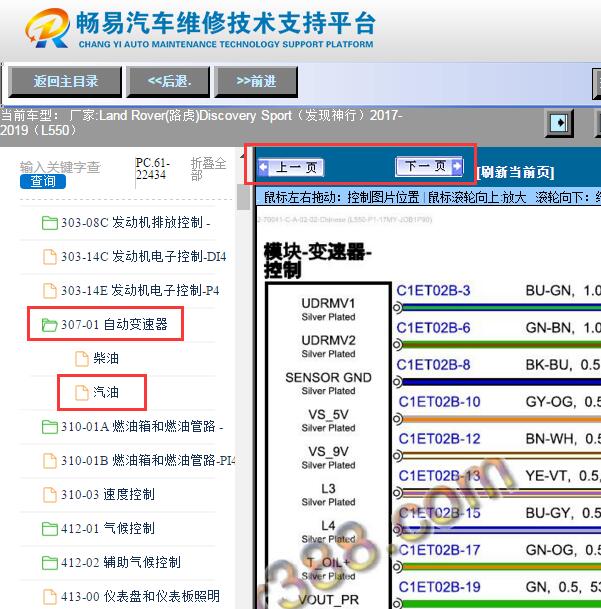This screenshot has width=601, height=609.
Task: Go back with <<后退 button
Action: pos(168,82)
